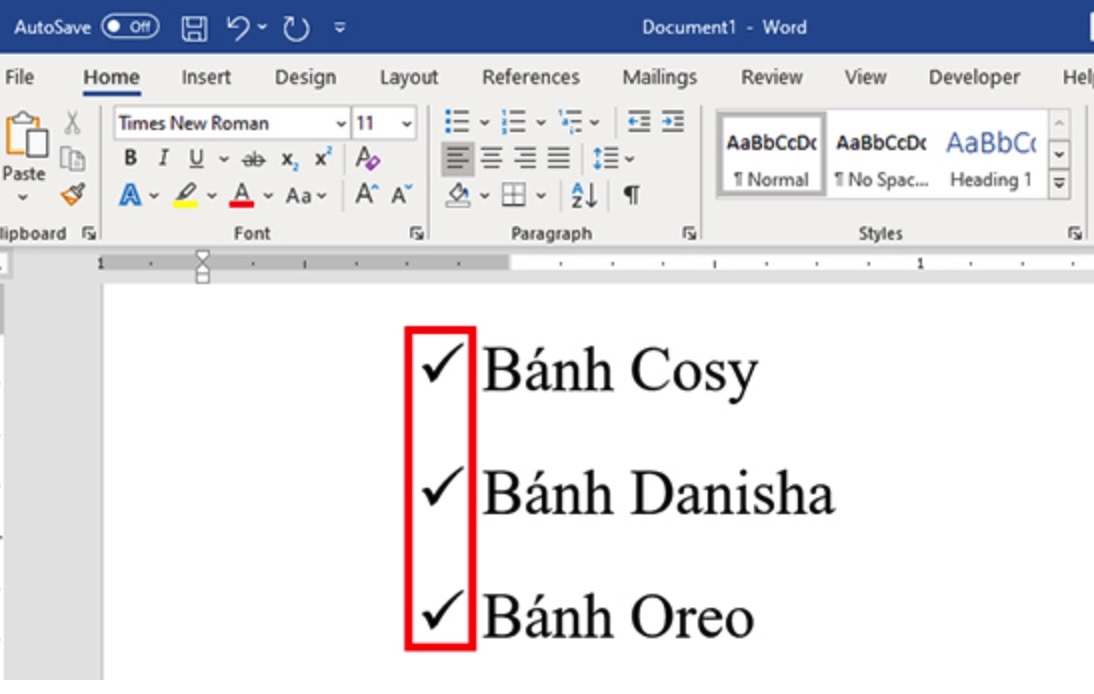
Task: Switch to the Mailings tab
Action: pos(660,77)
